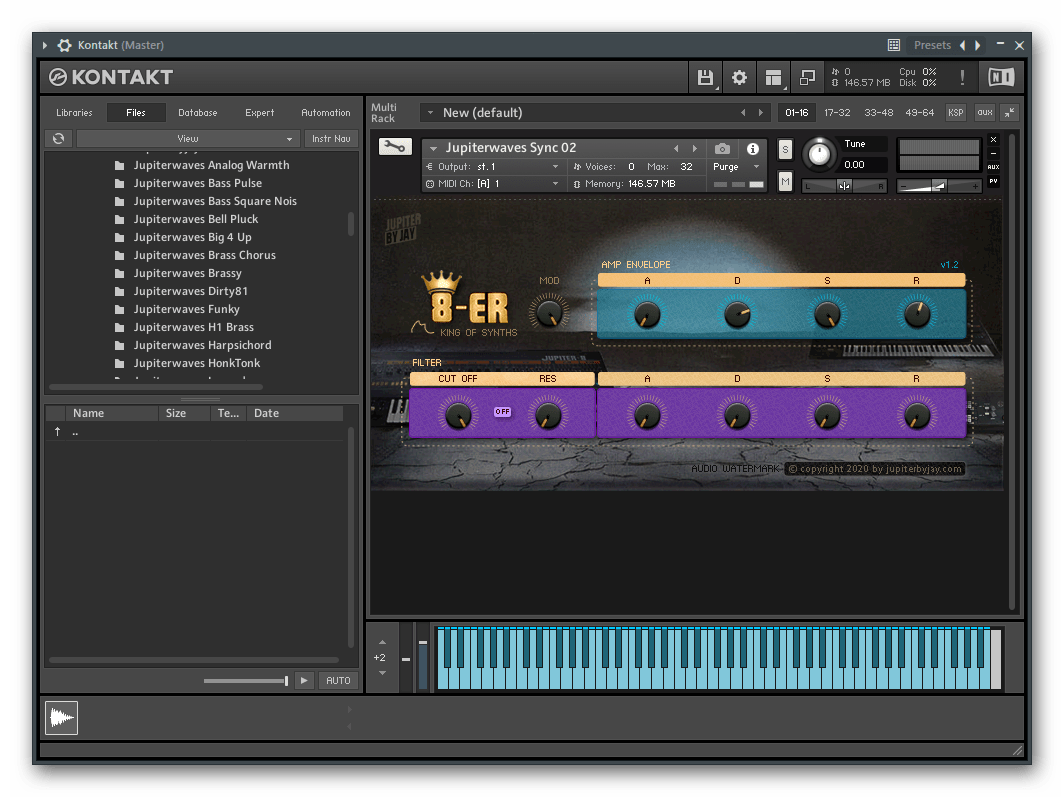Screen dimensions: 1064x797
Task: Show rack page 33-48
Action: point(878,113)
